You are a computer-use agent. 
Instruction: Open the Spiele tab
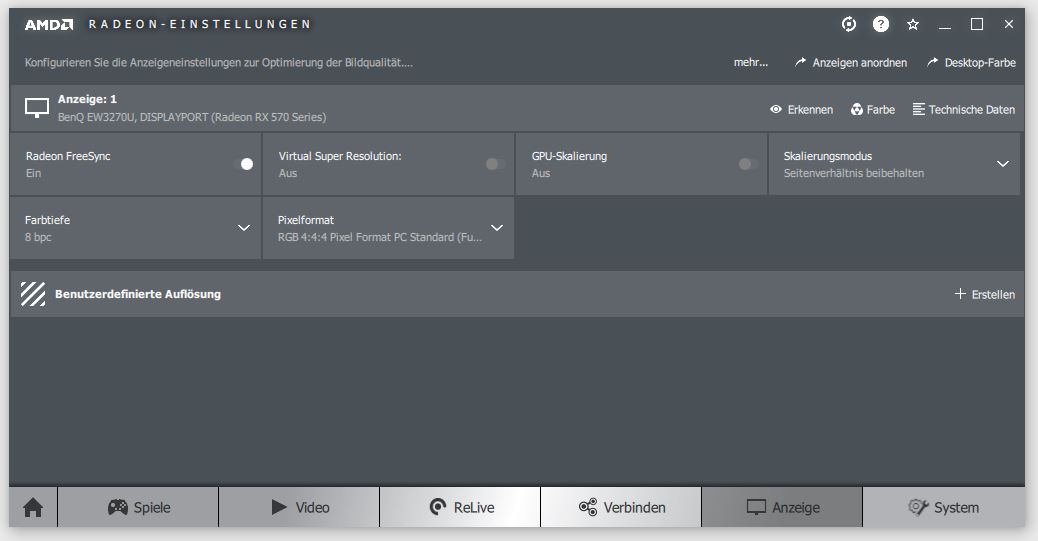coord(138,507)
